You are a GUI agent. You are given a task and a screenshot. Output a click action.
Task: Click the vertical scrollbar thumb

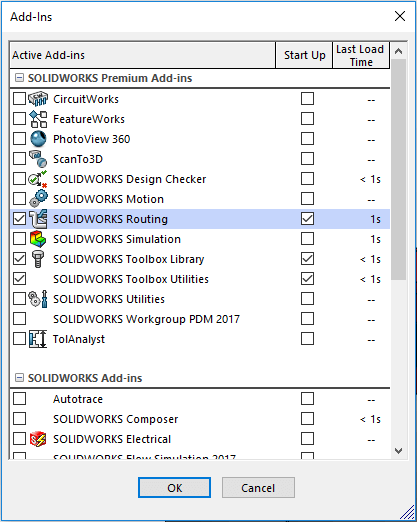tap(398, 170)
